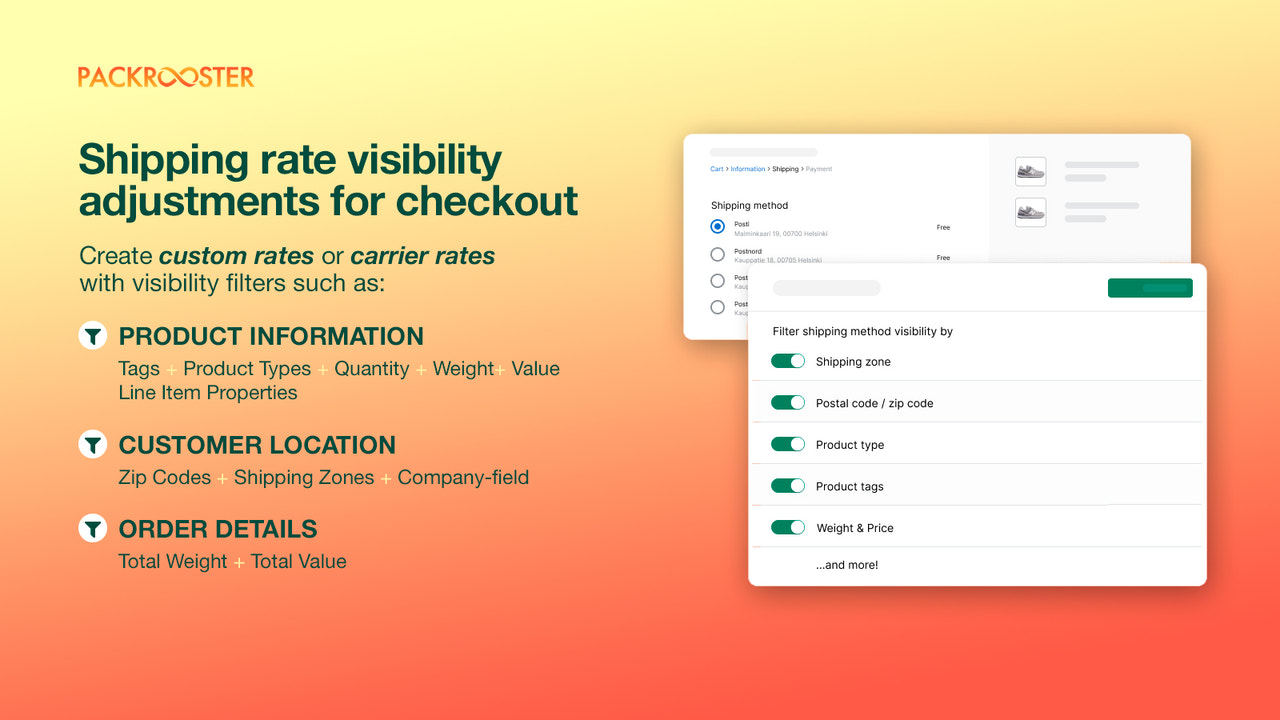This screenshot has width=1280, height=720.
Task: Toggle the Postal code / zip code filter
Action: tap(788, 402)
